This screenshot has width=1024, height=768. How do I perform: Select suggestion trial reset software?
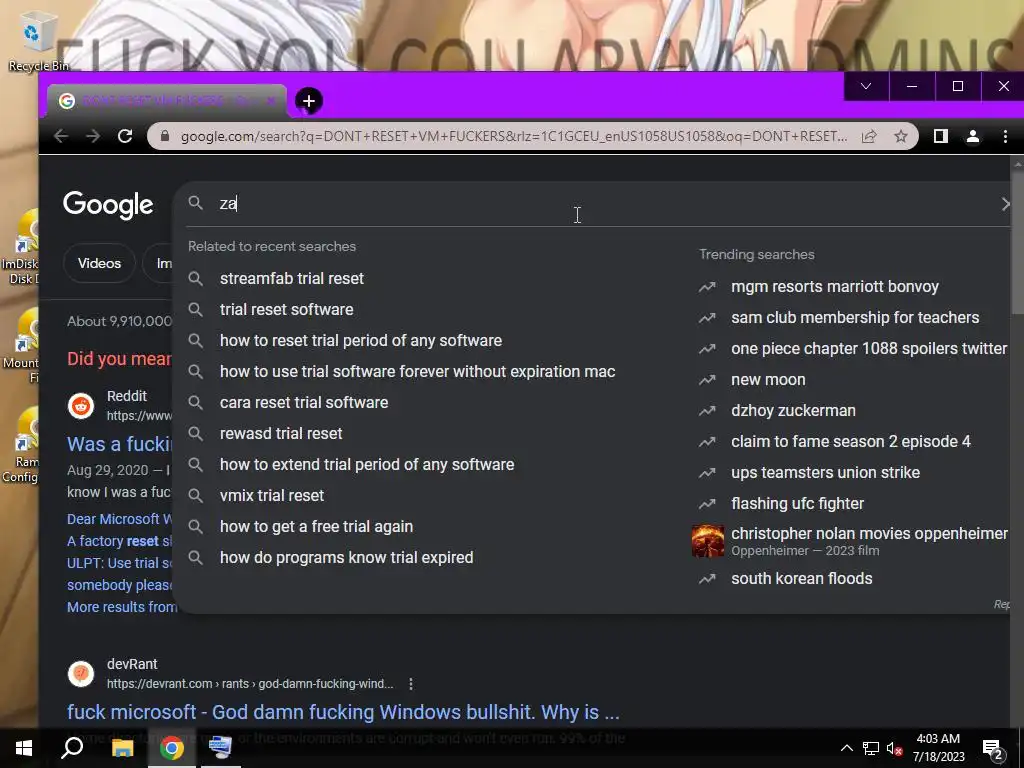pos(286,310)
